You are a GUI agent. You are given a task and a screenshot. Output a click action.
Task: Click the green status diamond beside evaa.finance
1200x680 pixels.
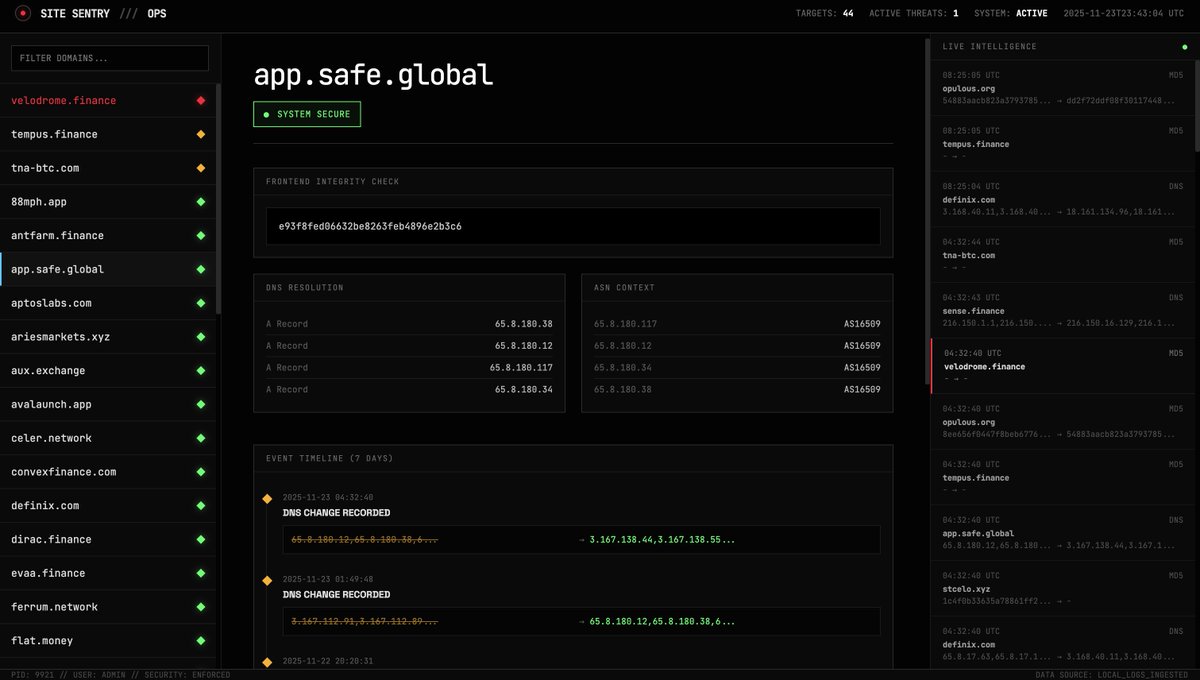click(x=201, y=574)
